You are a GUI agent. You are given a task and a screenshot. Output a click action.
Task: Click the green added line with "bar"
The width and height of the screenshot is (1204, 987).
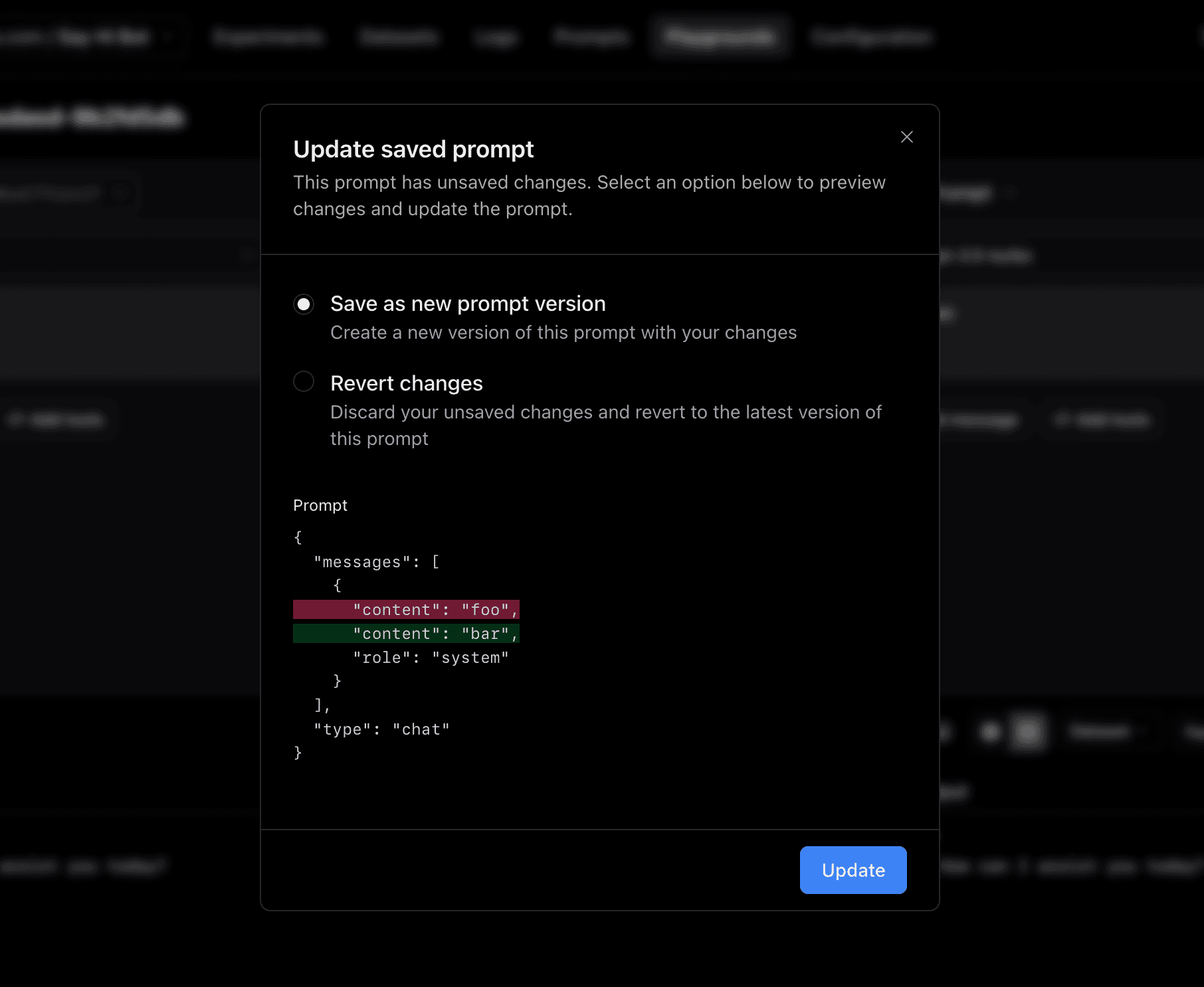[x=406, y=634]
